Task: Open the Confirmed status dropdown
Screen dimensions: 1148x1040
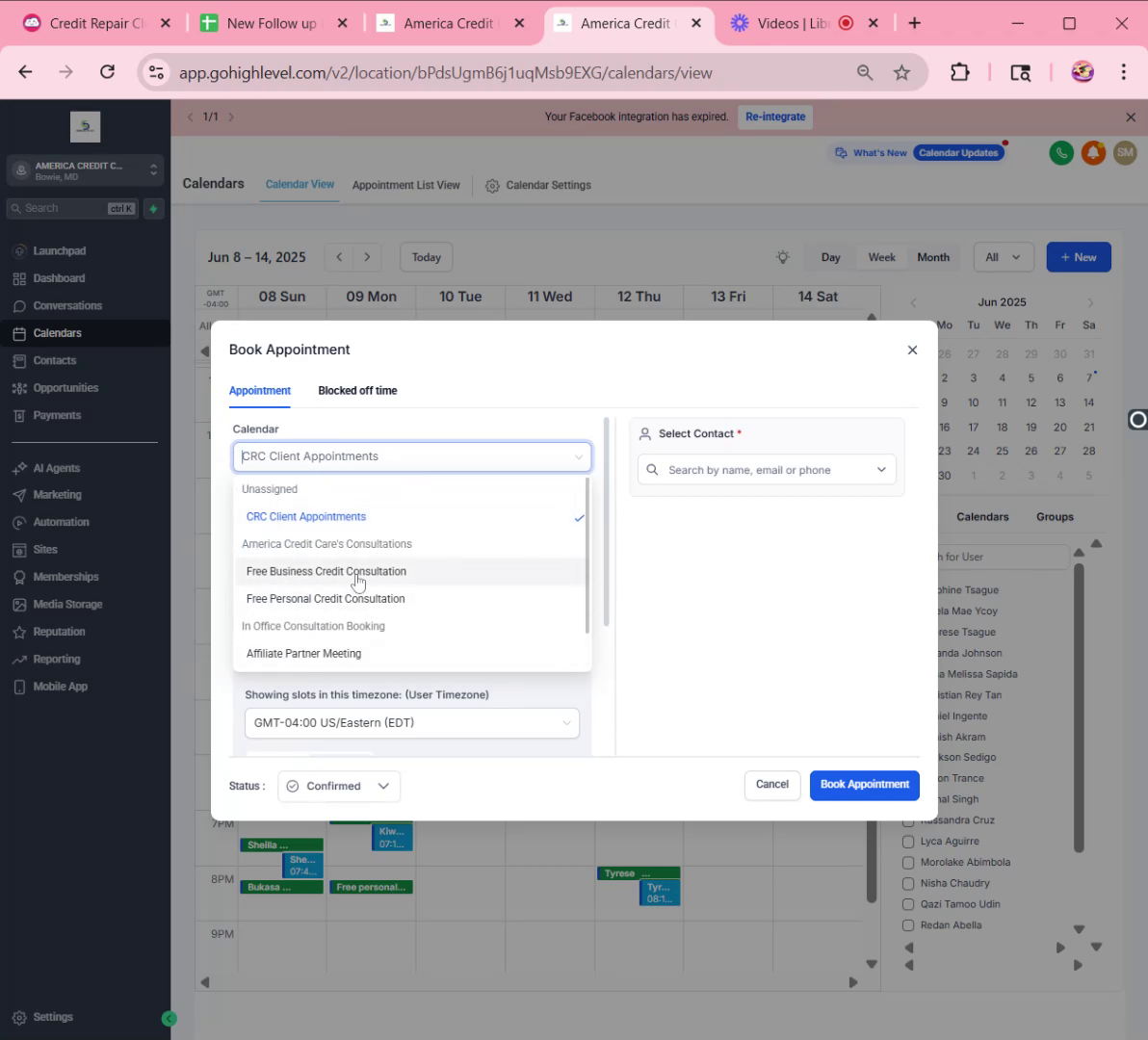Action: coord(339,786)
